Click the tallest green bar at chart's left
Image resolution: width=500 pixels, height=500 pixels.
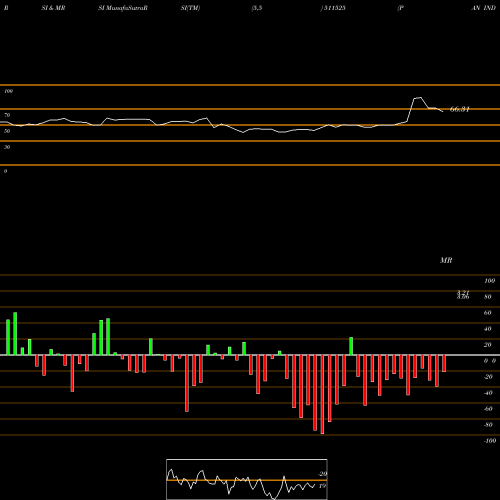[15, 334]
